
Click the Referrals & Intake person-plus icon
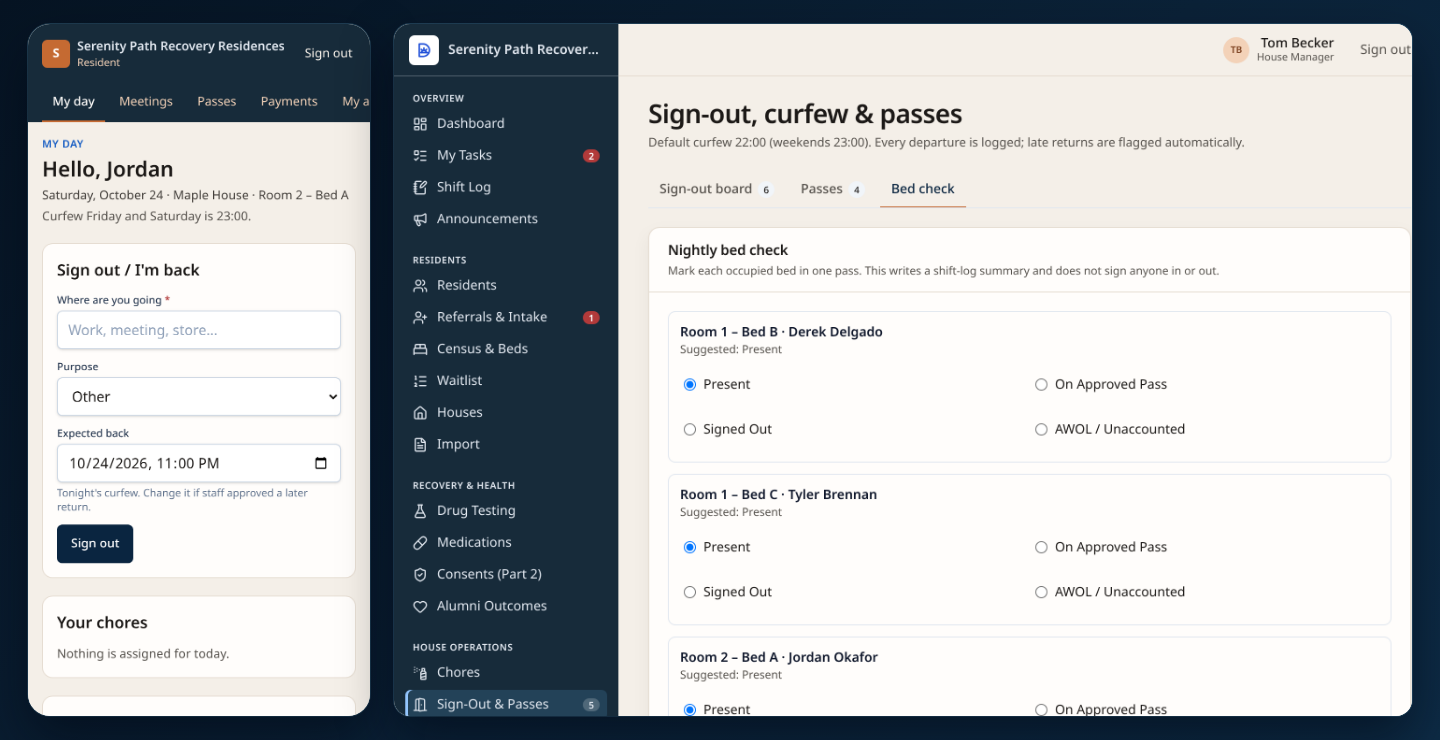[420, 318]
